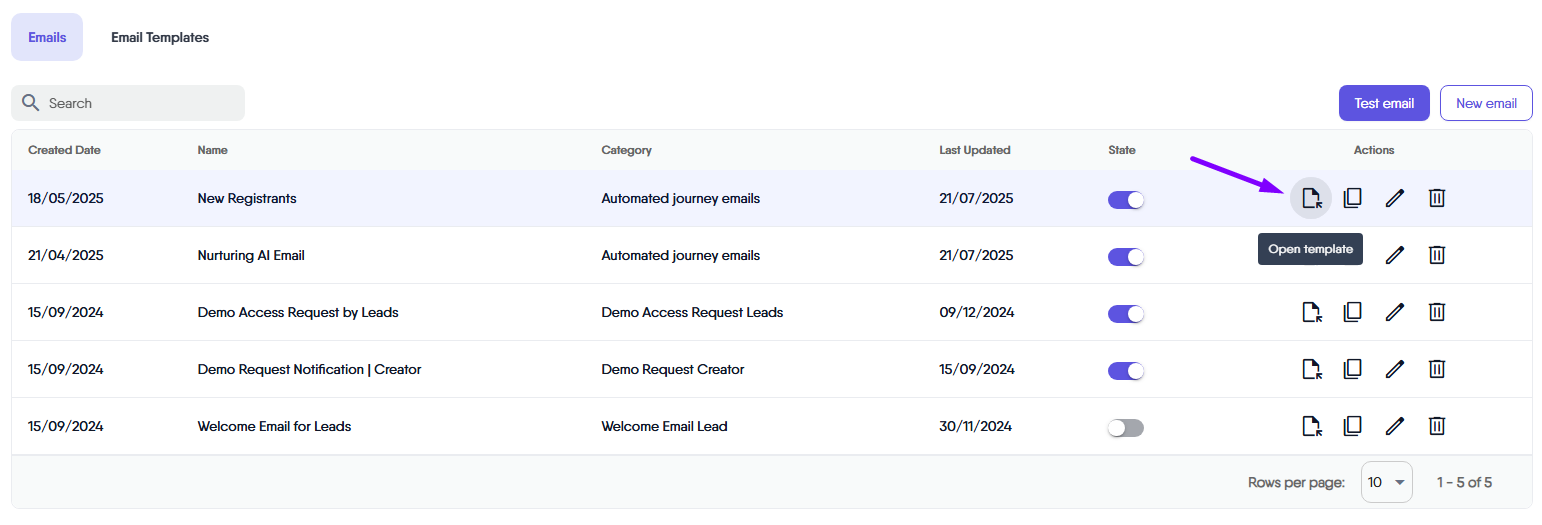Click the New email button
The width and height of the screenshot is (1542, 525).
point(1486,103)
